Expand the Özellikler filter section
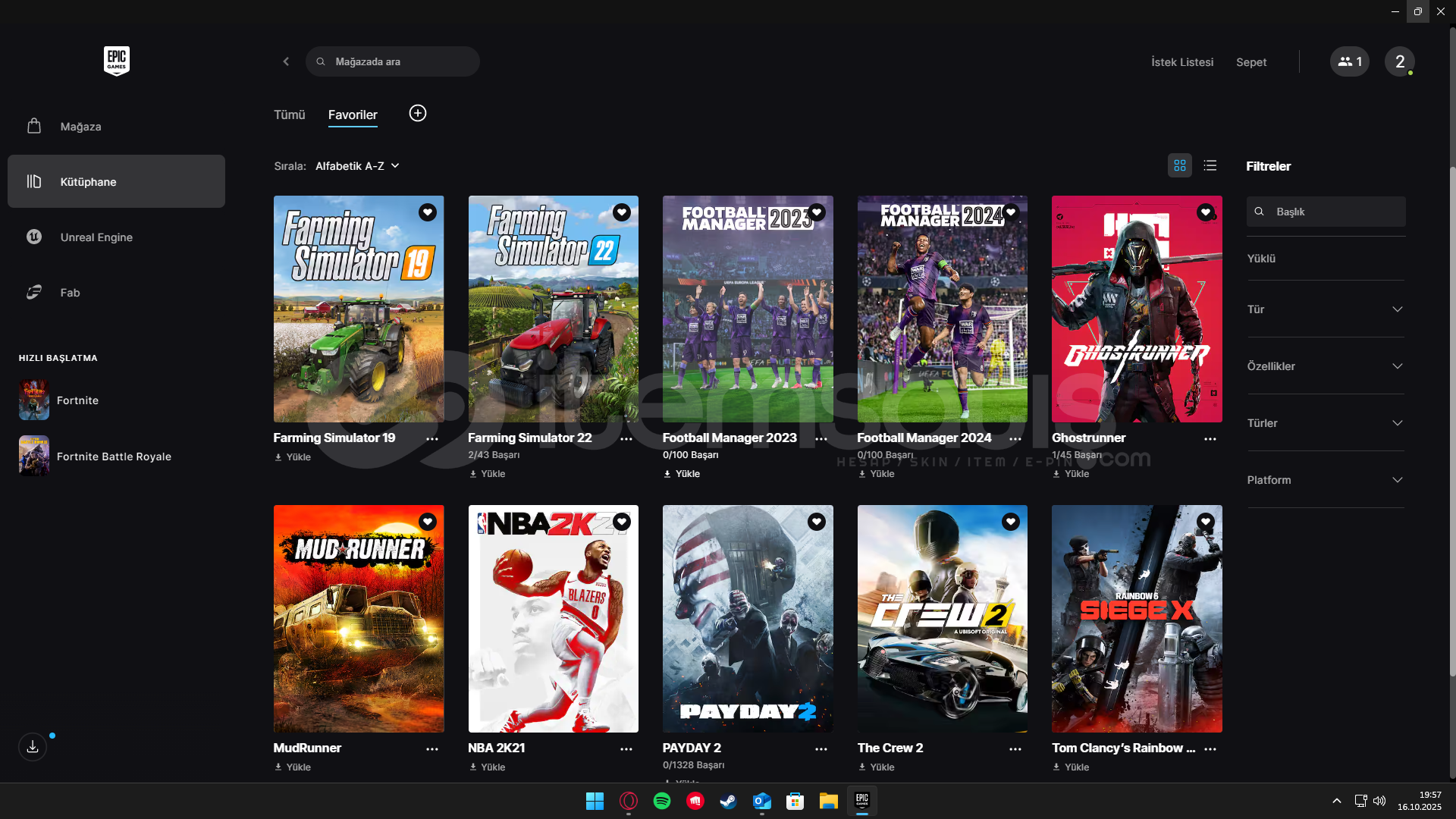The height and width of the screenshot is (819, 1456). 1325,366
